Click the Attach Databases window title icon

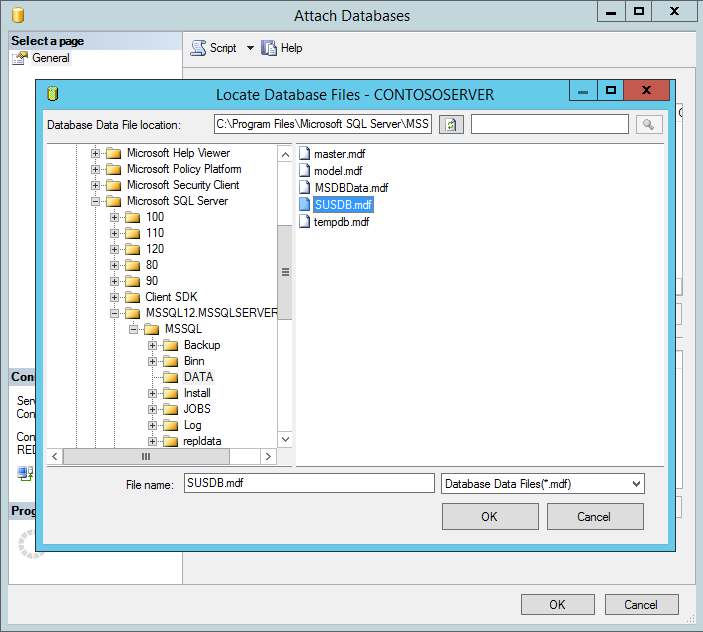pyautogui.click(x=18, y=15)
